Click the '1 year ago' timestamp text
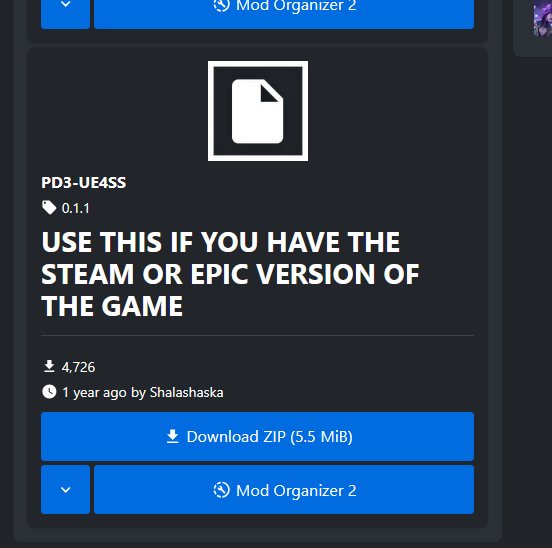 (94, 392)
